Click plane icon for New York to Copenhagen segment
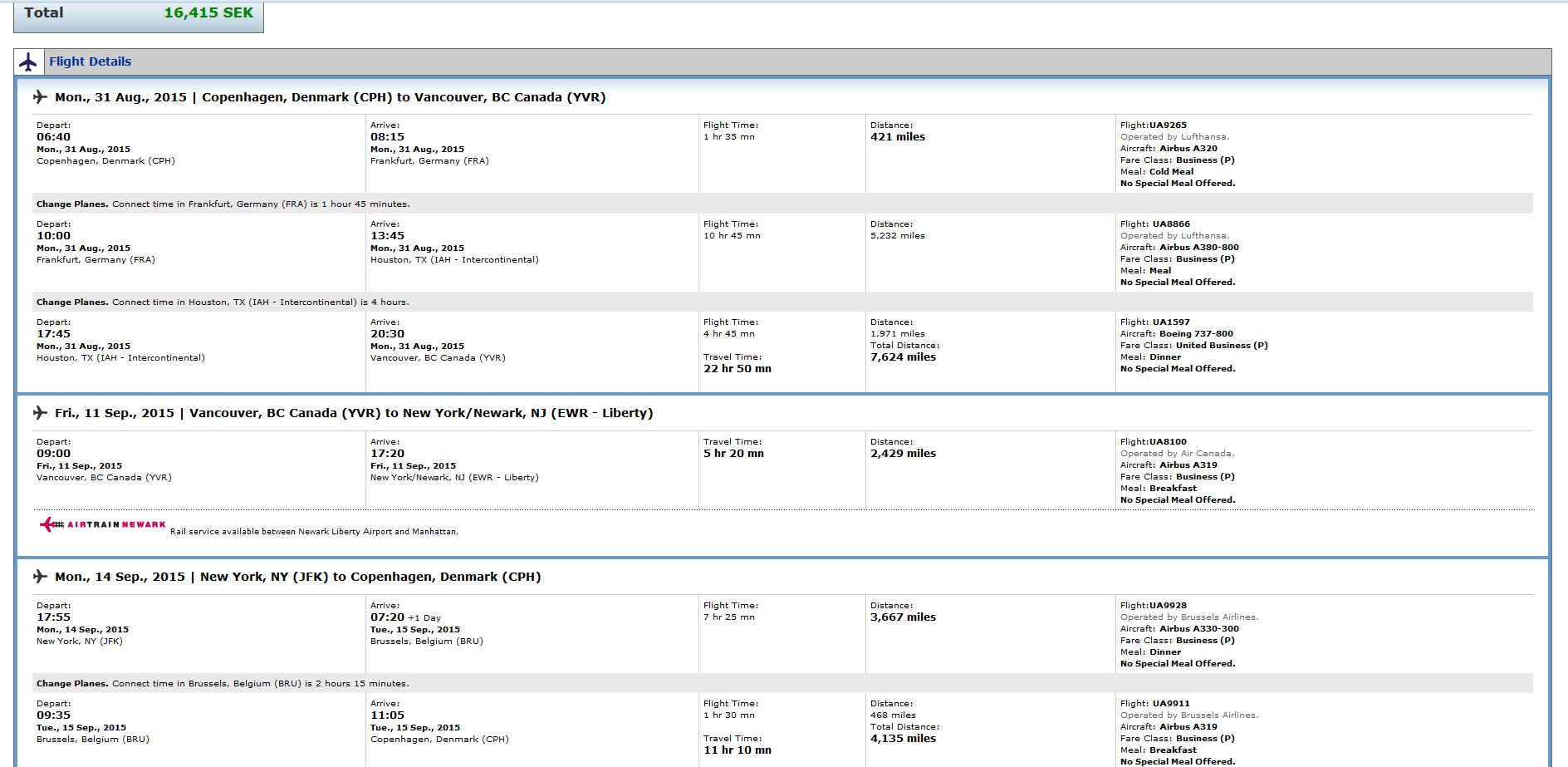This screenshot has height=767, width=1568. 40,577
